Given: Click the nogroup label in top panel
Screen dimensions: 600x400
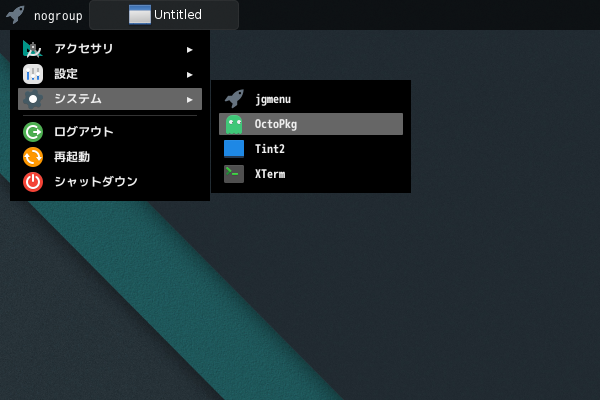Looking at the screenshot, I should [x=58, y=16].
